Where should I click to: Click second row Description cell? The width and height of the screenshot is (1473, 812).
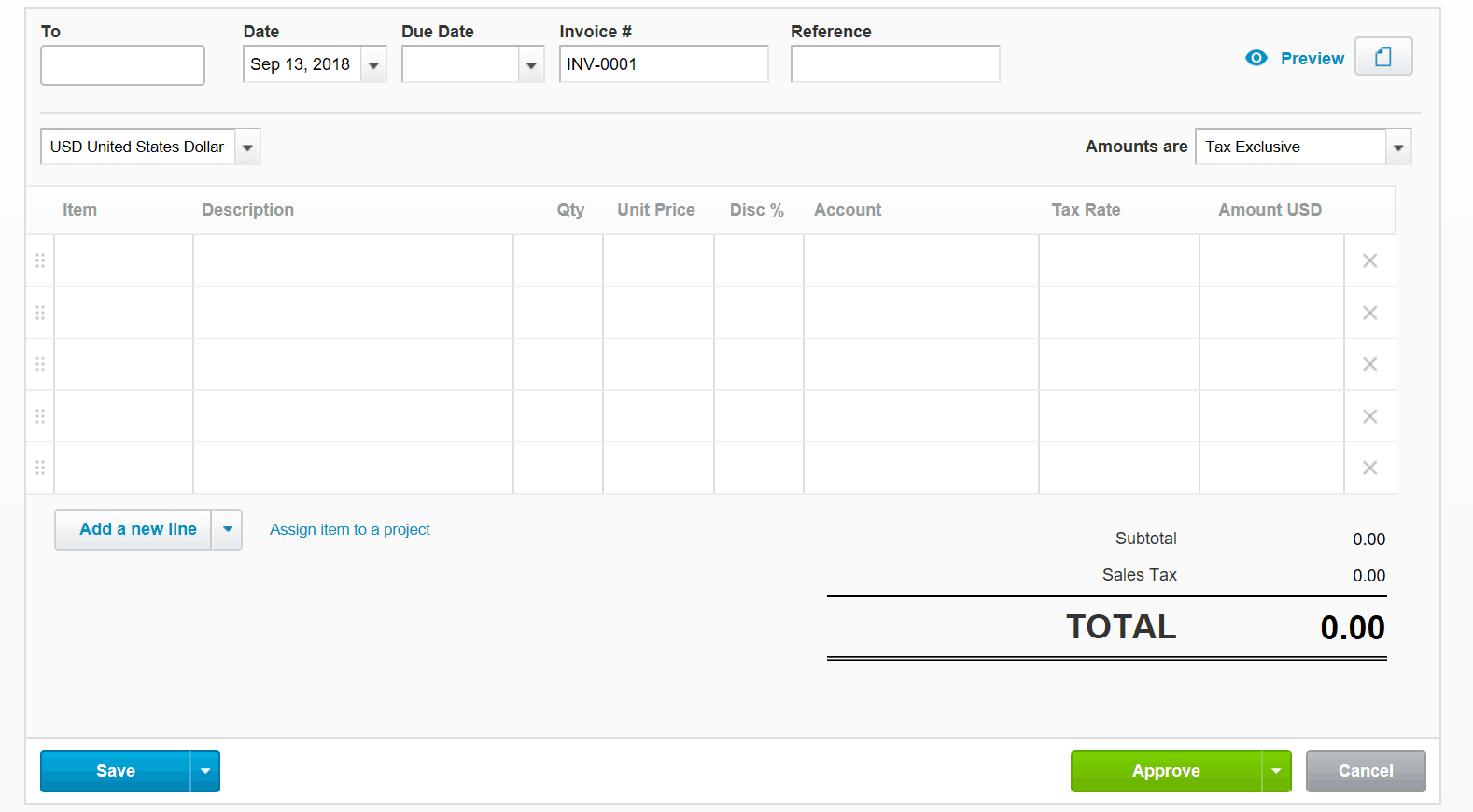click(x=353, y=313)
